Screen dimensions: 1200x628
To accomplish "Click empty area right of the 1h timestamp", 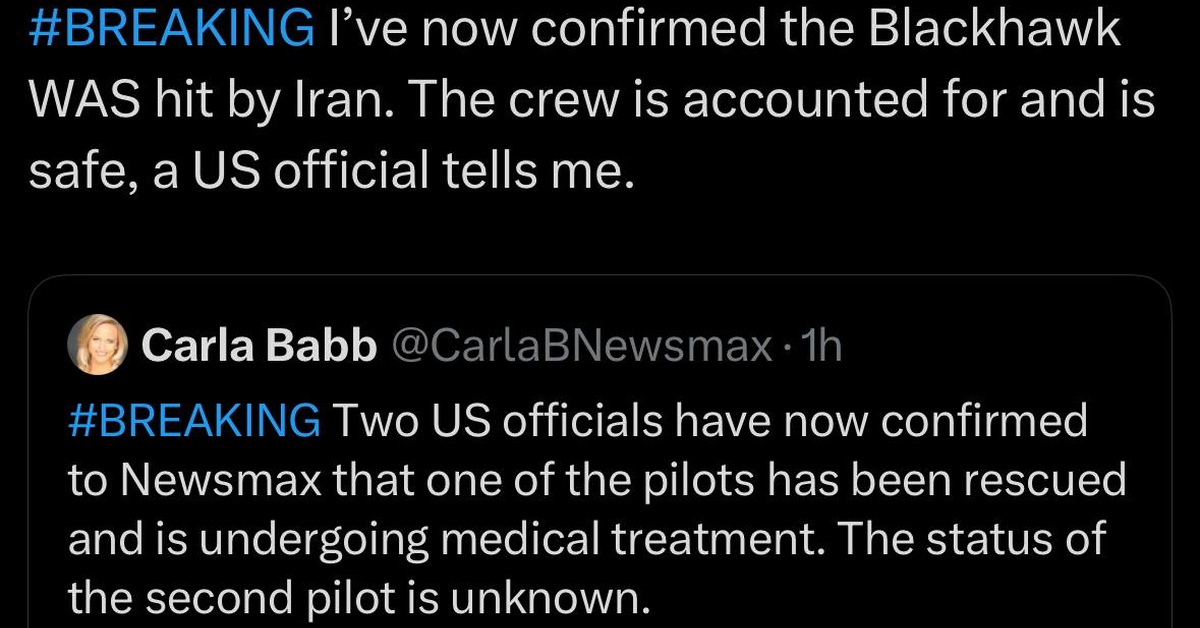I will pyautogui.click(x=1000, y=346).
